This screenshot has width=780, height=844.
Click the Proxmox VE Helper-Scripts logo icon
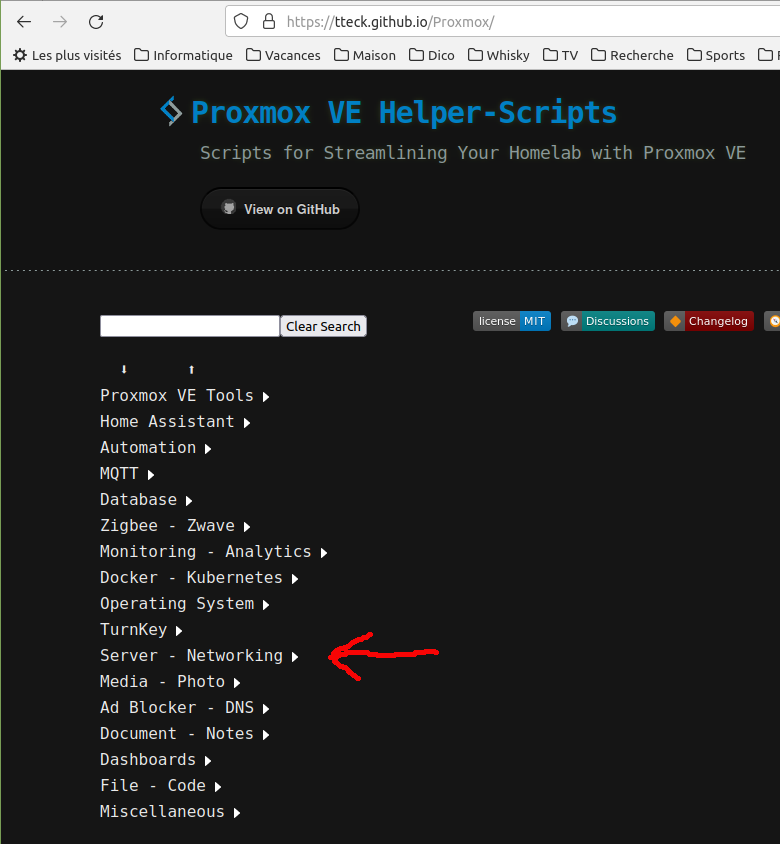click(x=171, y=111)
